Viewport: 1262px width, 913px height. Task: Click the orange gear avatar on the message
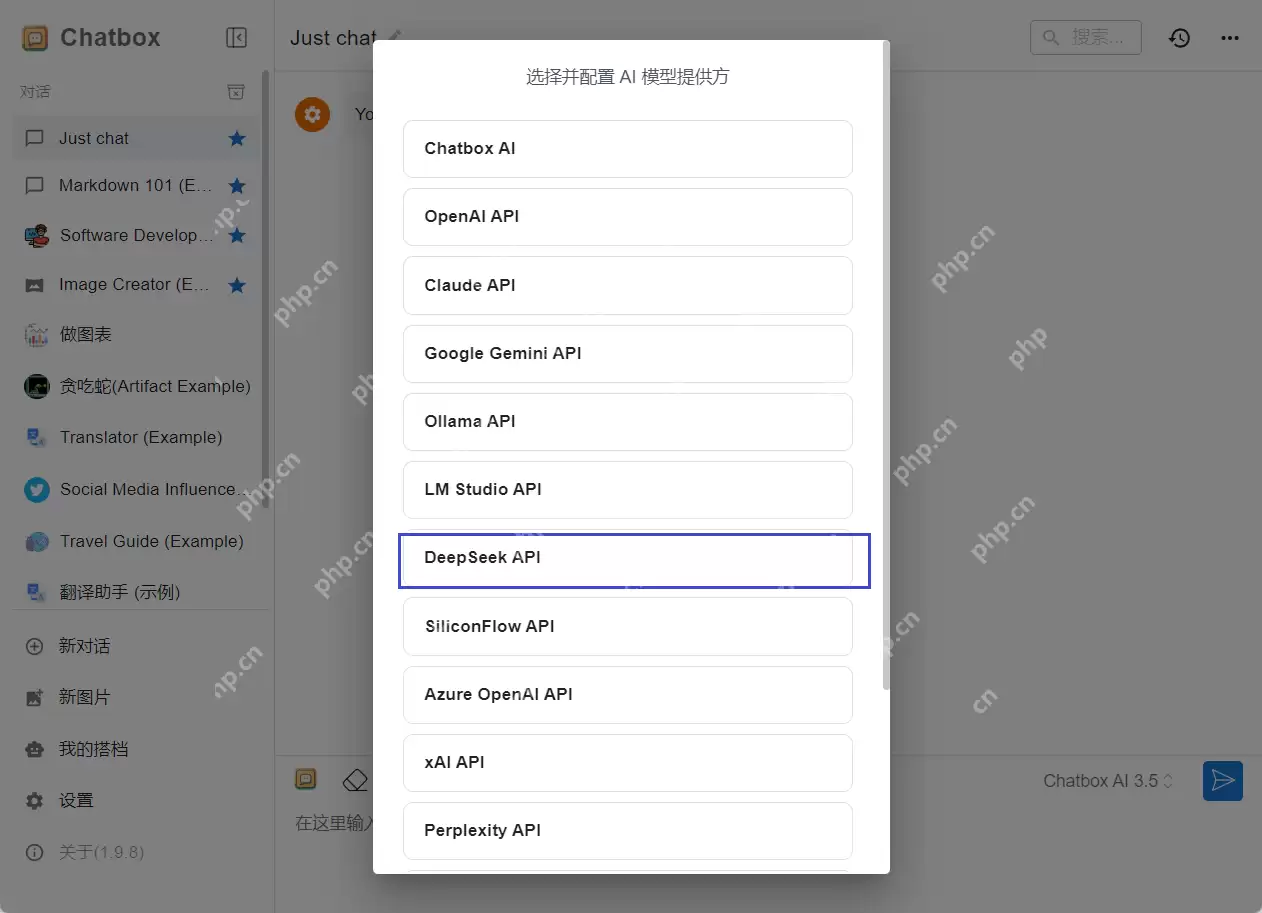pyautogui.click(x=312, y=114)
